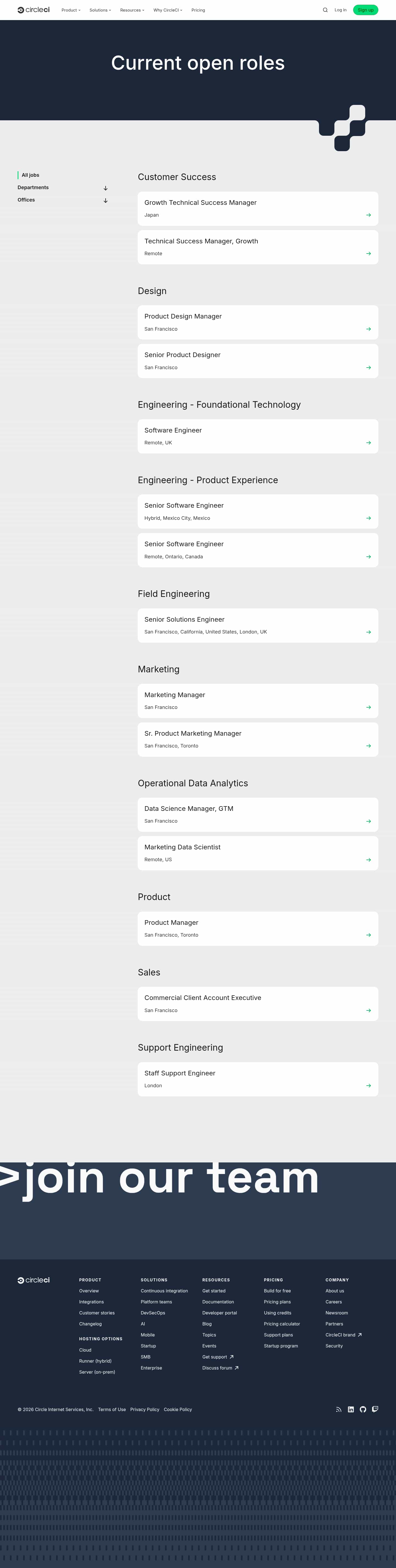Open the Senior Product Designer job listing
This screenshot has width=396, height=1568.
[x=258, y=361]
